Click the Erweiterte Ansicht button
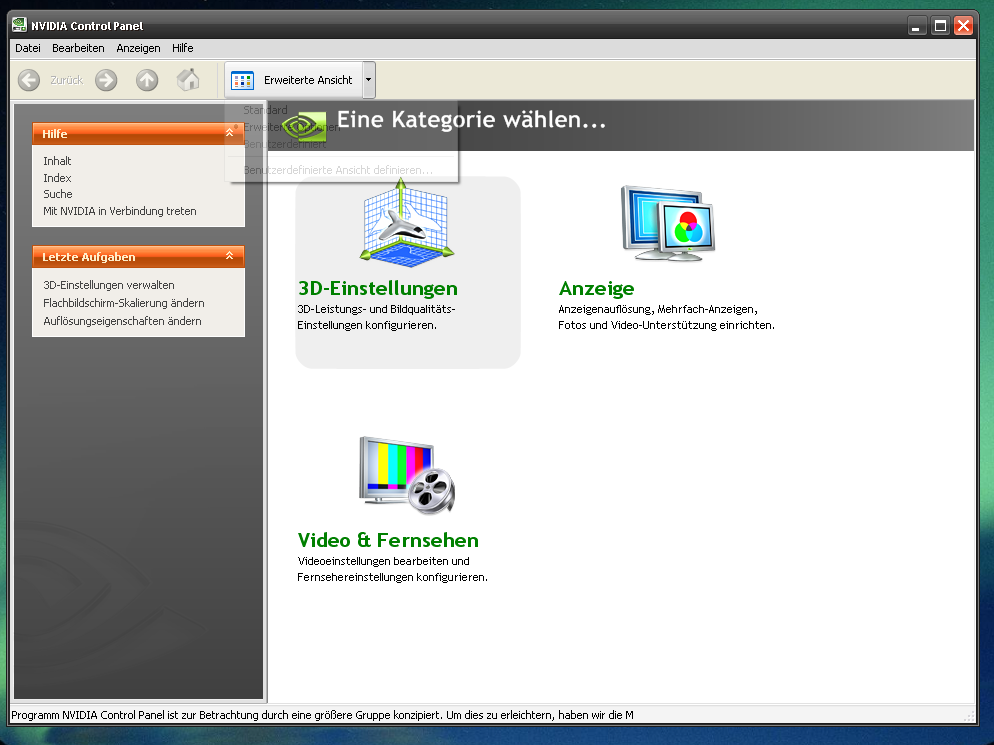The image size is (994, 745). pyautogui.click(x=294, y=80)
